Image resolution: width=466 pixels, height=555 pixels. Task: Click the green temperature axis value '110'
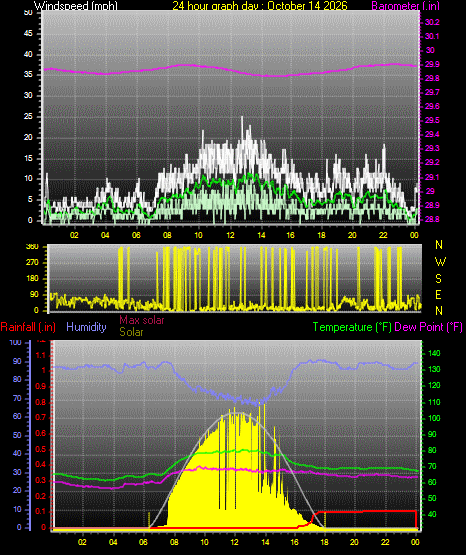click(434, 402)
